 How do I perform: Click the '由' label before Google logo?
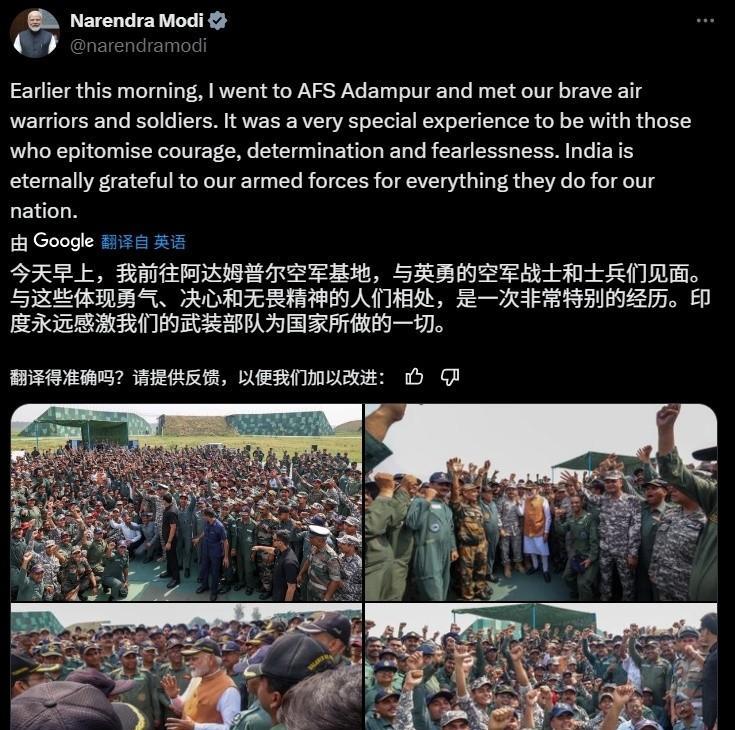19,243
